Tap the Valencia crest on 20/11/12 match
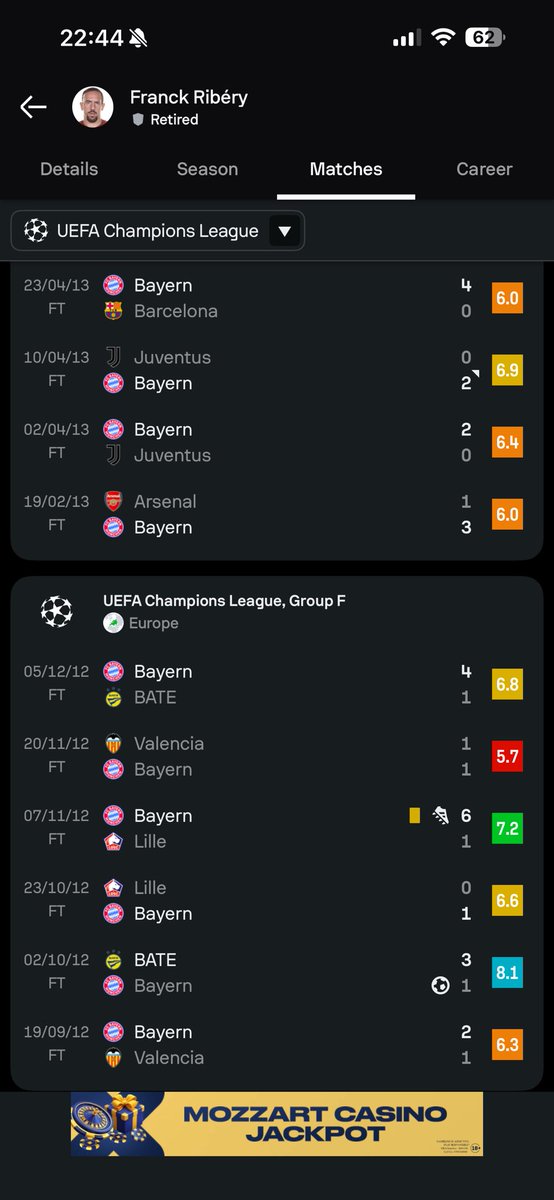 coord(113,743)
